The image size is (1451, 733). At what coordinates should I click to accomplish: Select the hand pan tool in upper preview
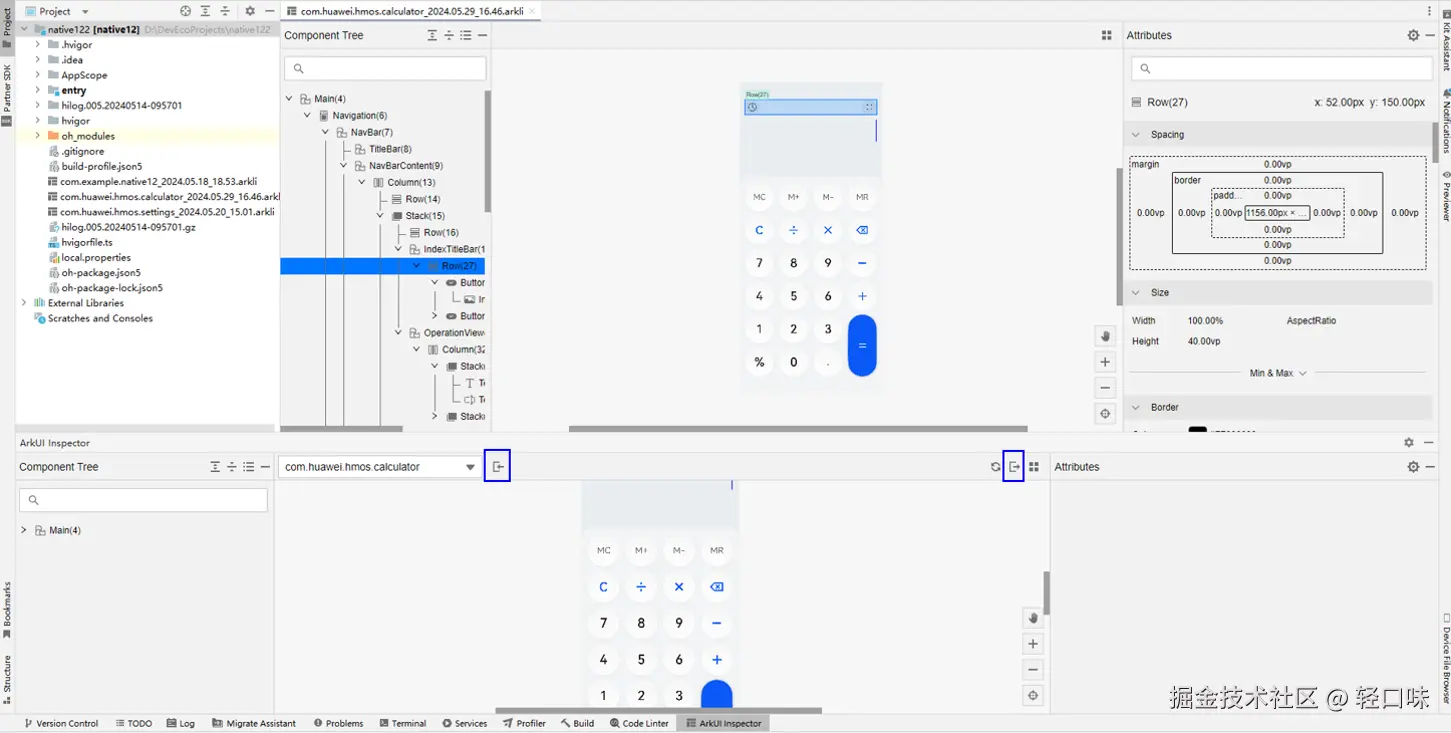1105,336
